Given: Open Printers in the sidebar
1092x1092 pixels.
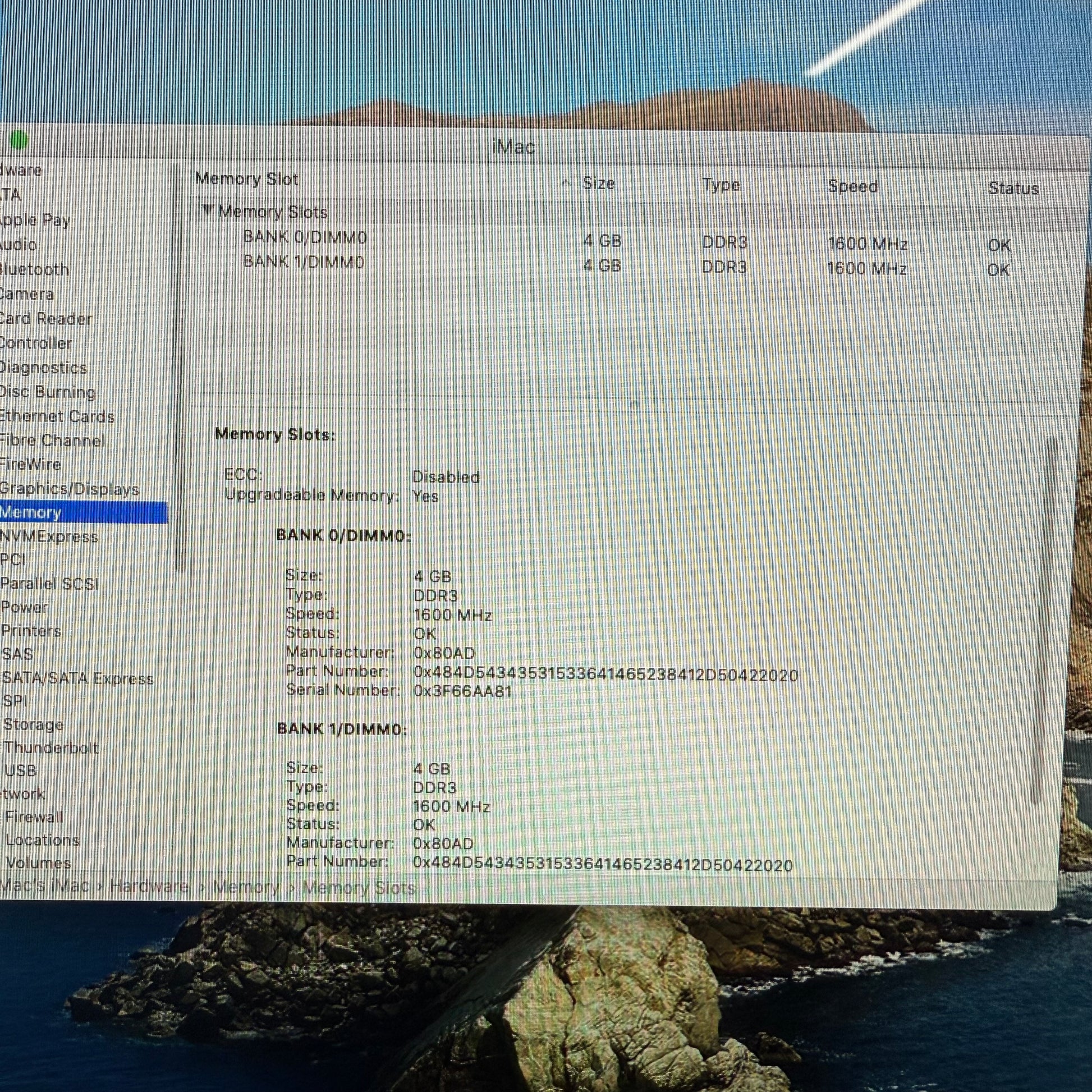Looking at the screenshot, I should [31, 631].
